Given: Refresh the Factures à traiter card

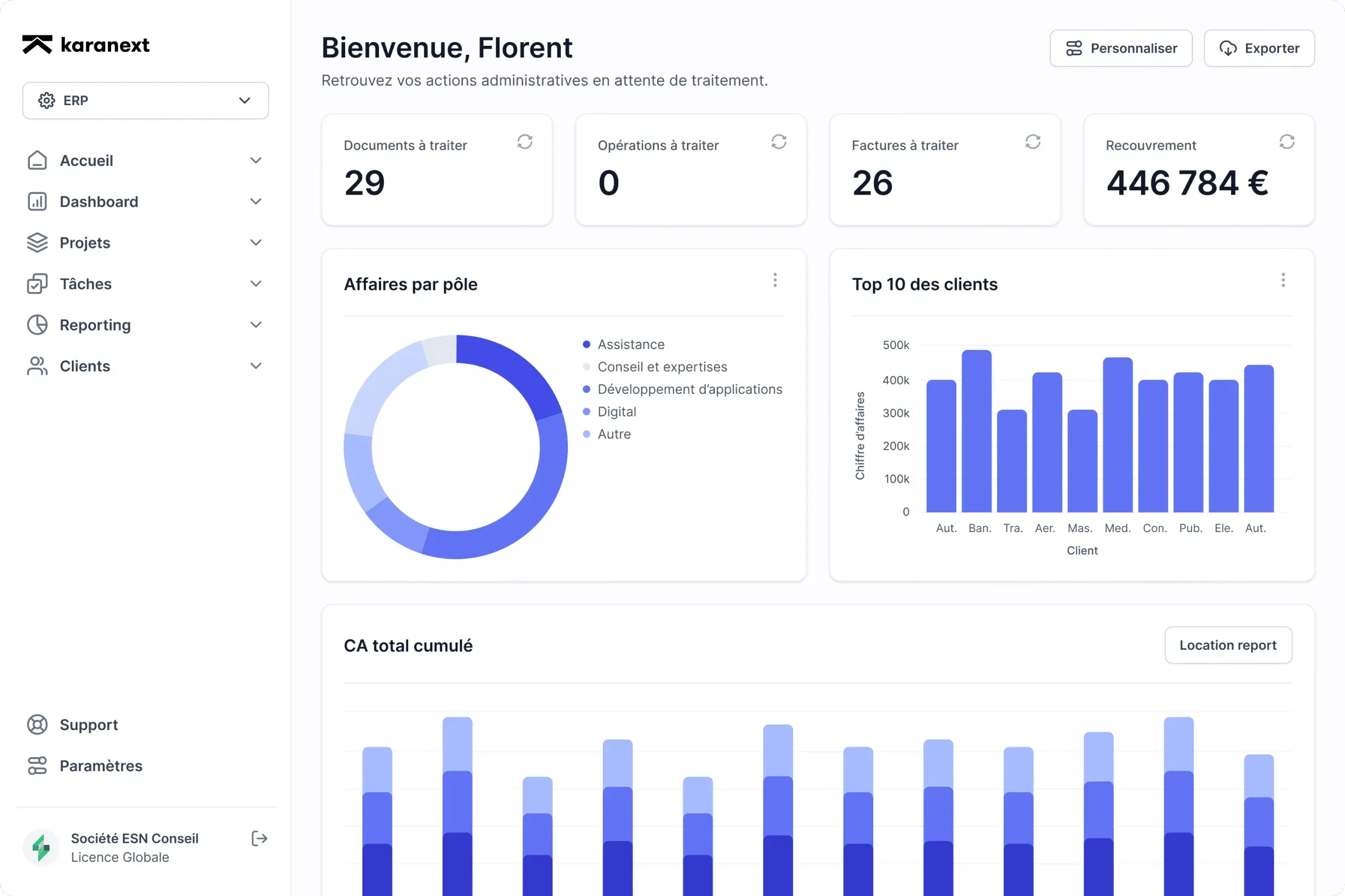Looking at the screenshot, I should click(x=1033, y=142).
